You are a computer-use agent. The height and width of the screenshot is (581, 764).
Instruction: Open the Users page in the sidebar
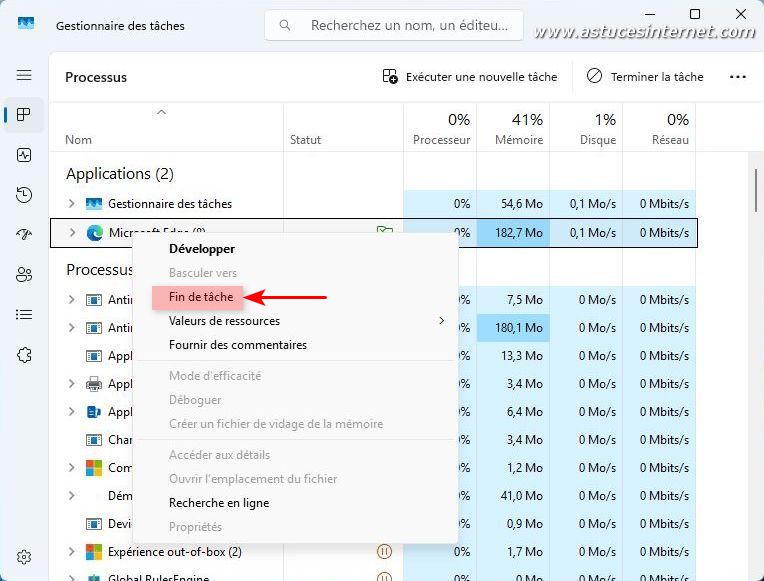tap(24, 275)
